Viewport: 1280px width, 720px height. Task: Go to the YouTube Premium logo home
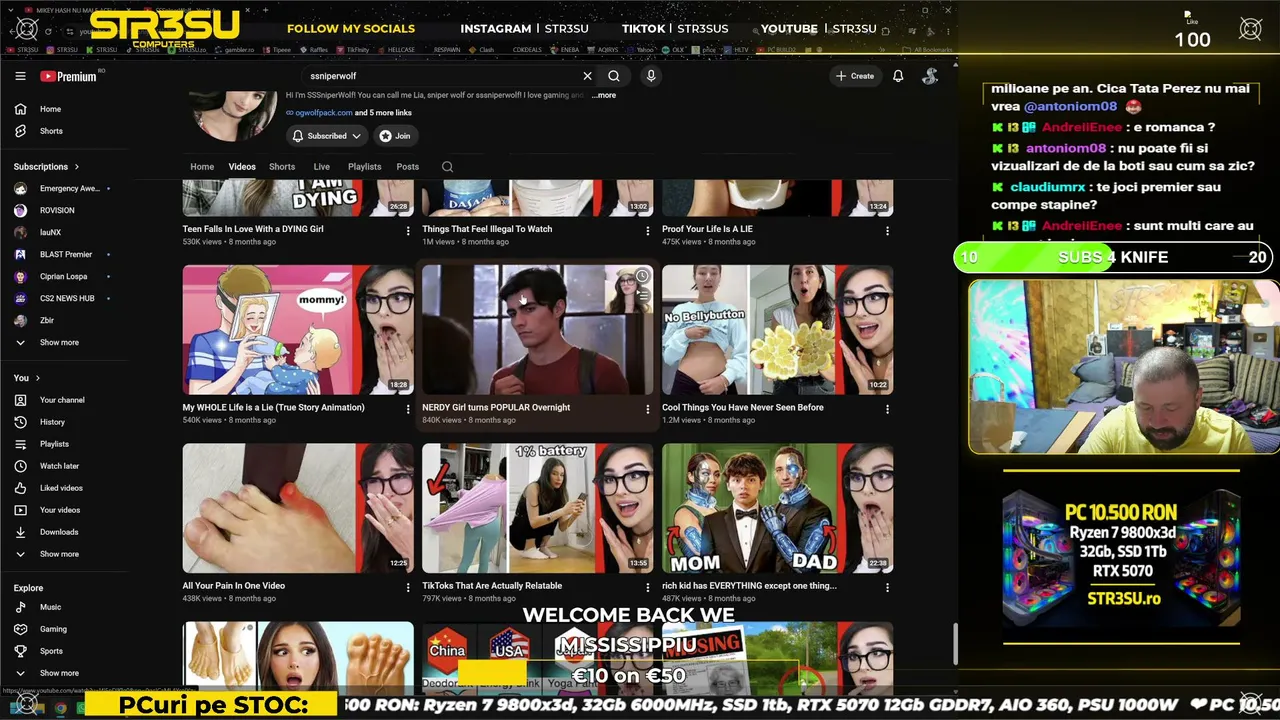tap(68, 76)
